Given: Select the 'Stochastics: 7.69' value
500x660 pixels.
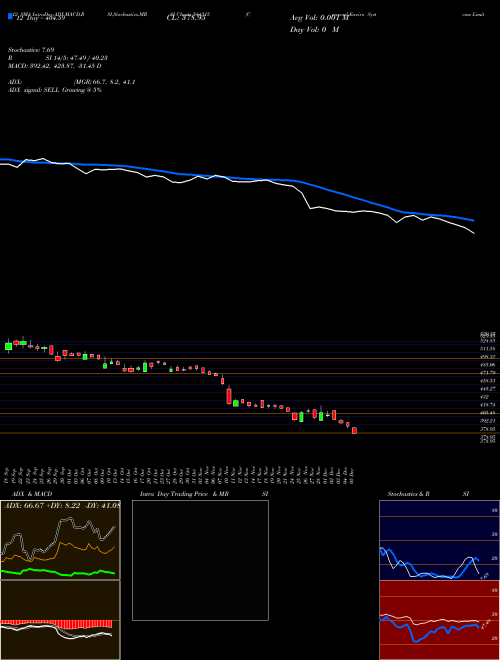Looking at the screenshot, I should [31, 50].
